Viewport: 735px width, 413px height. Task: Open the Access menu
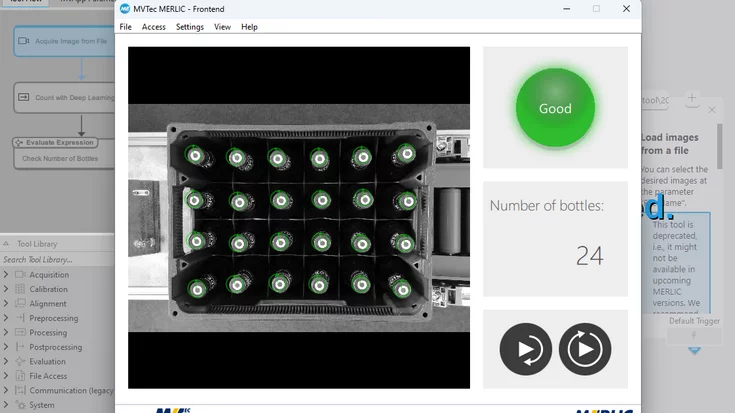(x=154, y=27)
